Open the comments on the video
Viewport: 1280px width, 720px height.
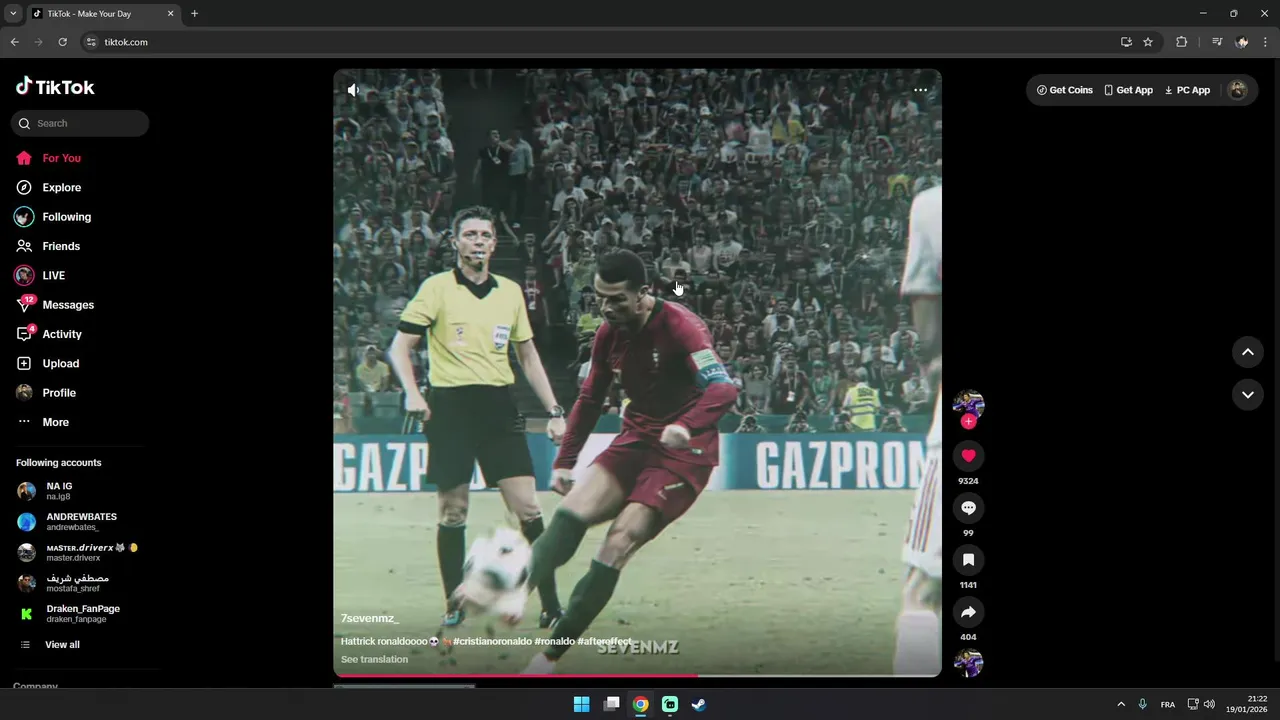click(968, 508)
